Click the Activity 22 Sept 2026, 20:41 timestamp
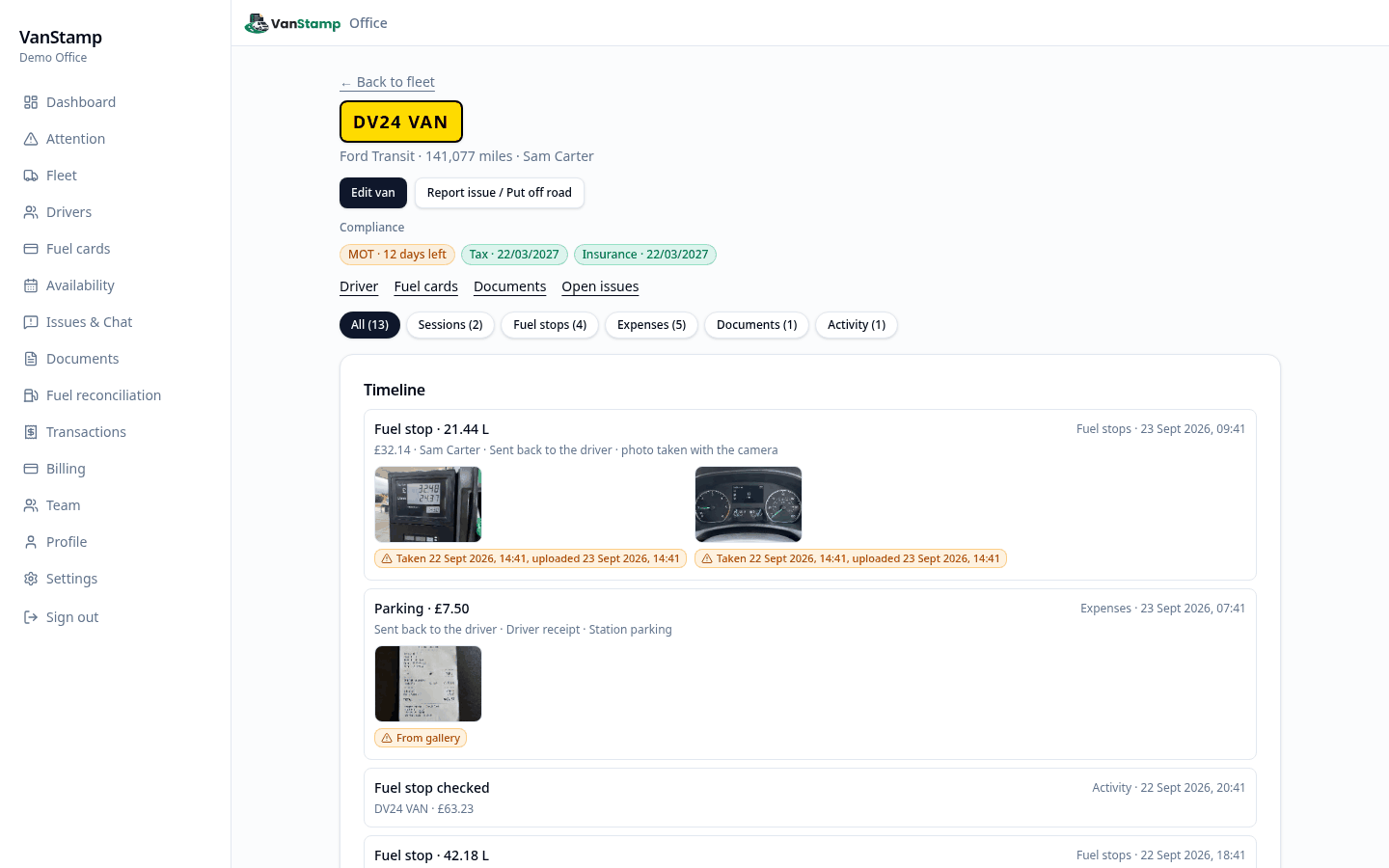Image resolution: width=1389 pixels, height=868 pixels. [1169, 788]
